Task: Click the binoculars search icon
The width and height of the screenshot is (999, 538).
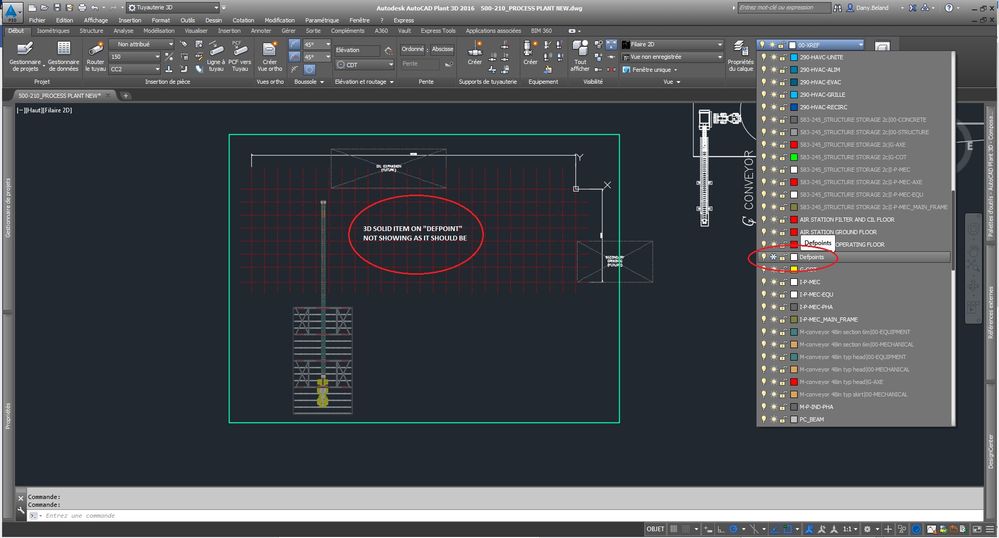Action: pyautogui.click(x=837, y=8)
